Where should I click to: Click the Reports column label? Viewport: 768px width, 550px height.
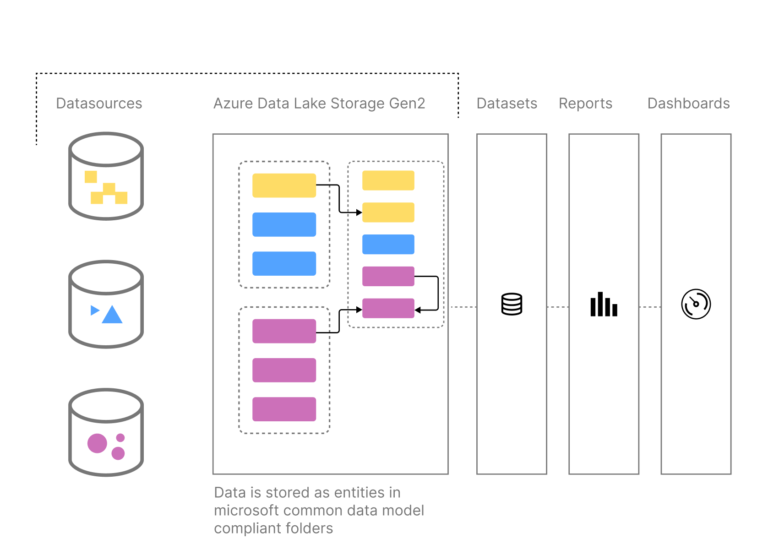pyautogui.click(x=585, y=103)
